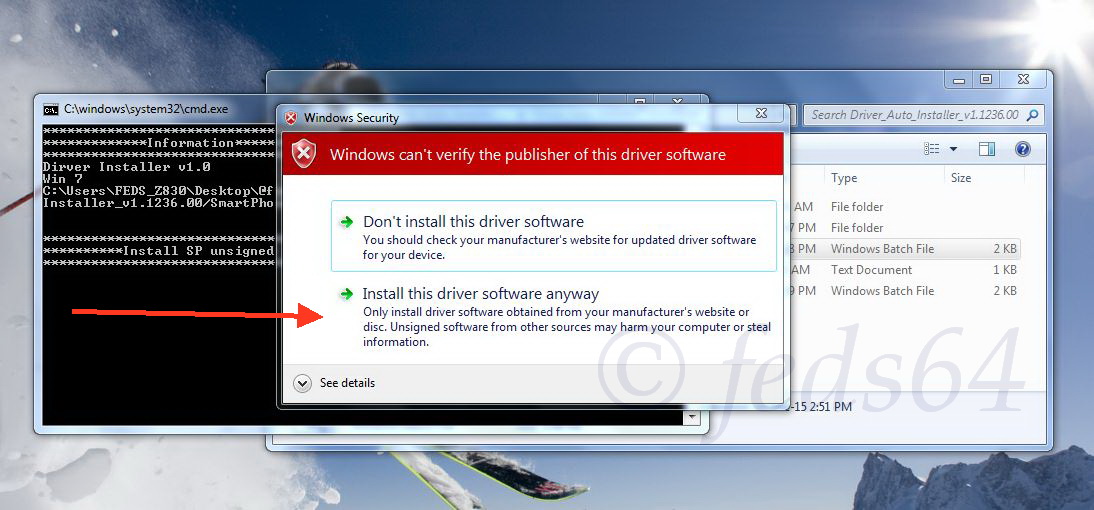1094x510 pixels.
Task: Click the change view icon in Explorer
Action: pyautogui.click(x=931, y=149)
